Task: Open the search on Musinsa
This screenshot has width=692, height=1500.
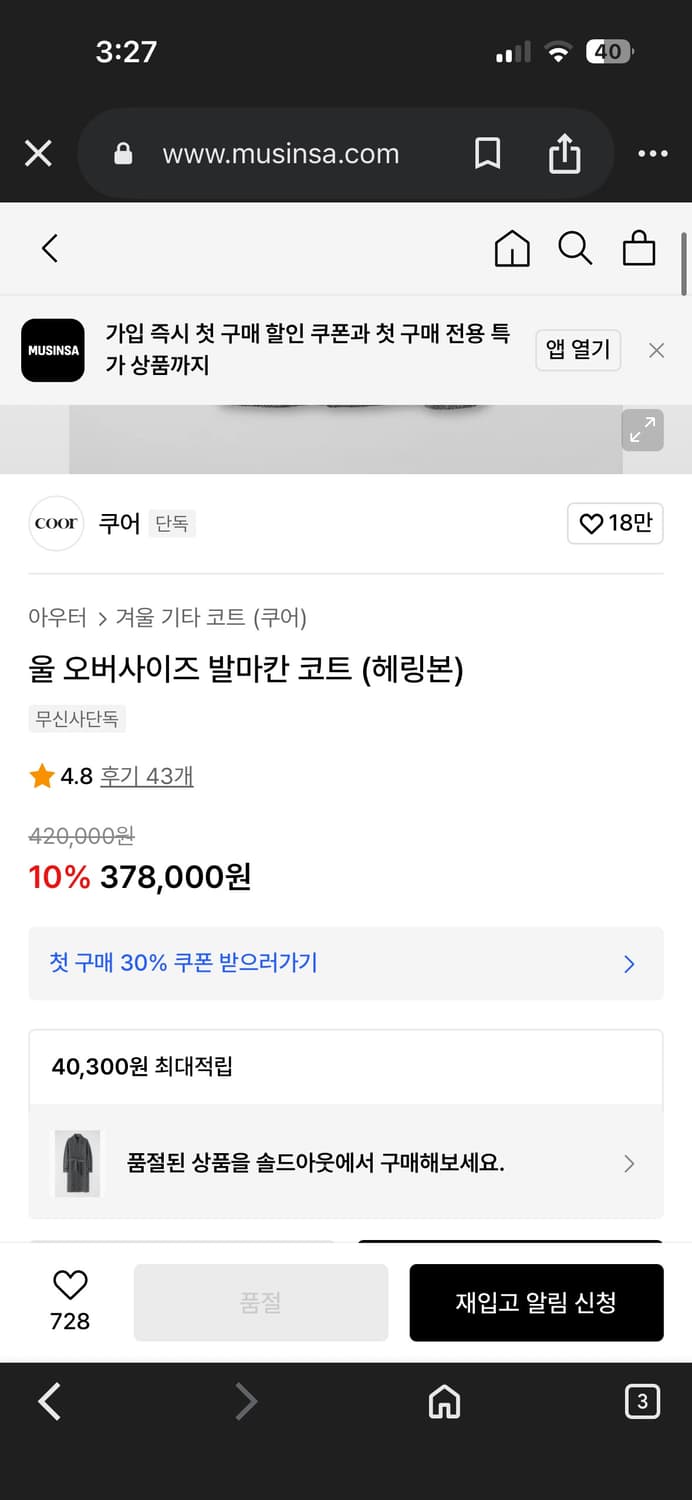Action: (x=576, y=249)
